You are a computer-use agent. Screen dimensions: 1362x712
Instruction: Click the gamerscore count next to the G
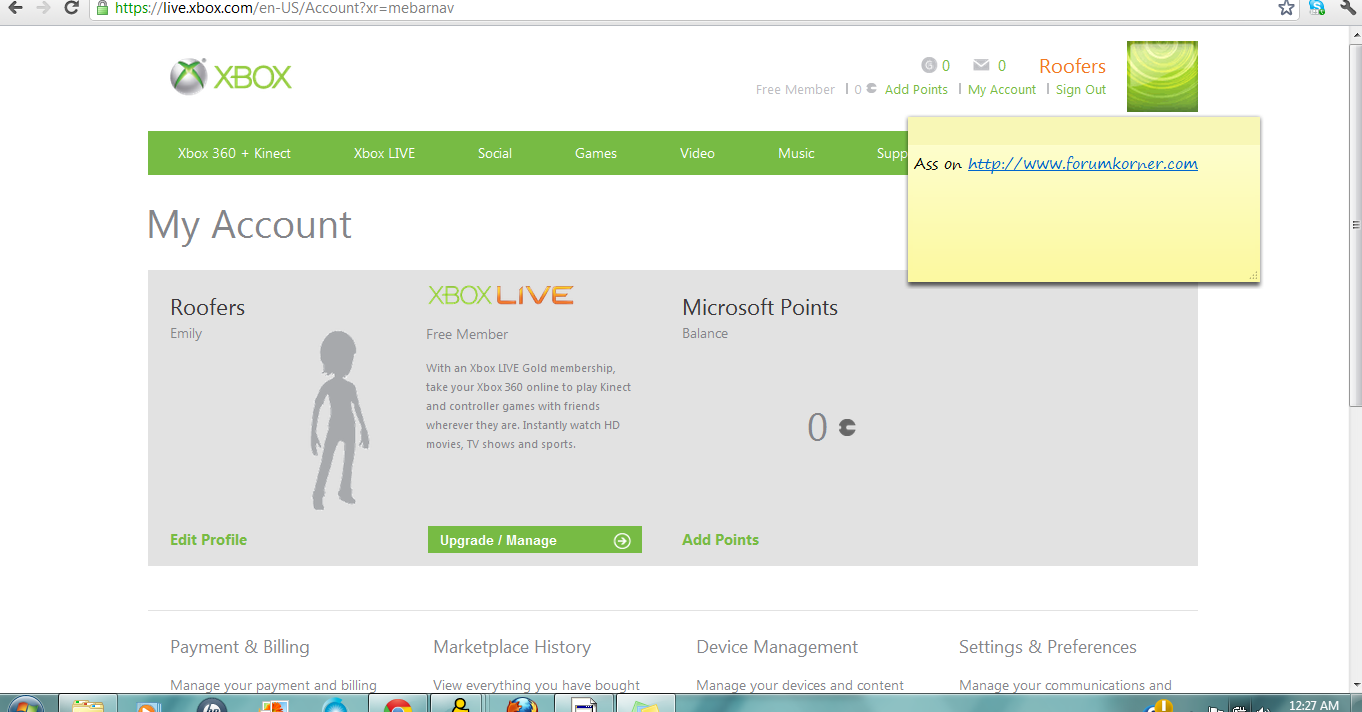(x=946, y=66)
